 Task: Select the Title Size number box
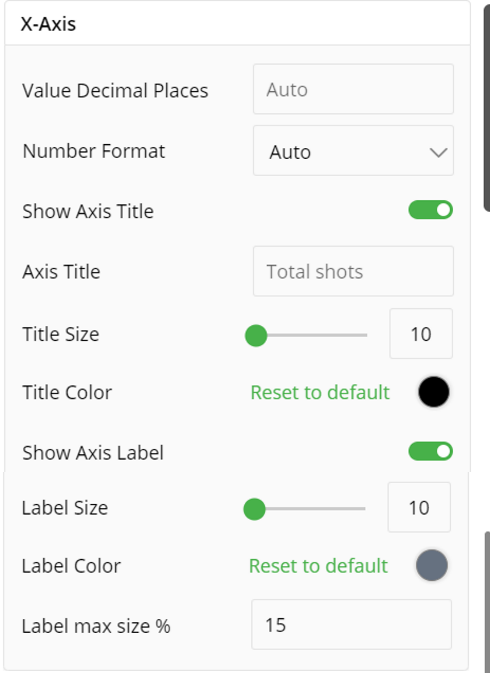click(421, 333)
